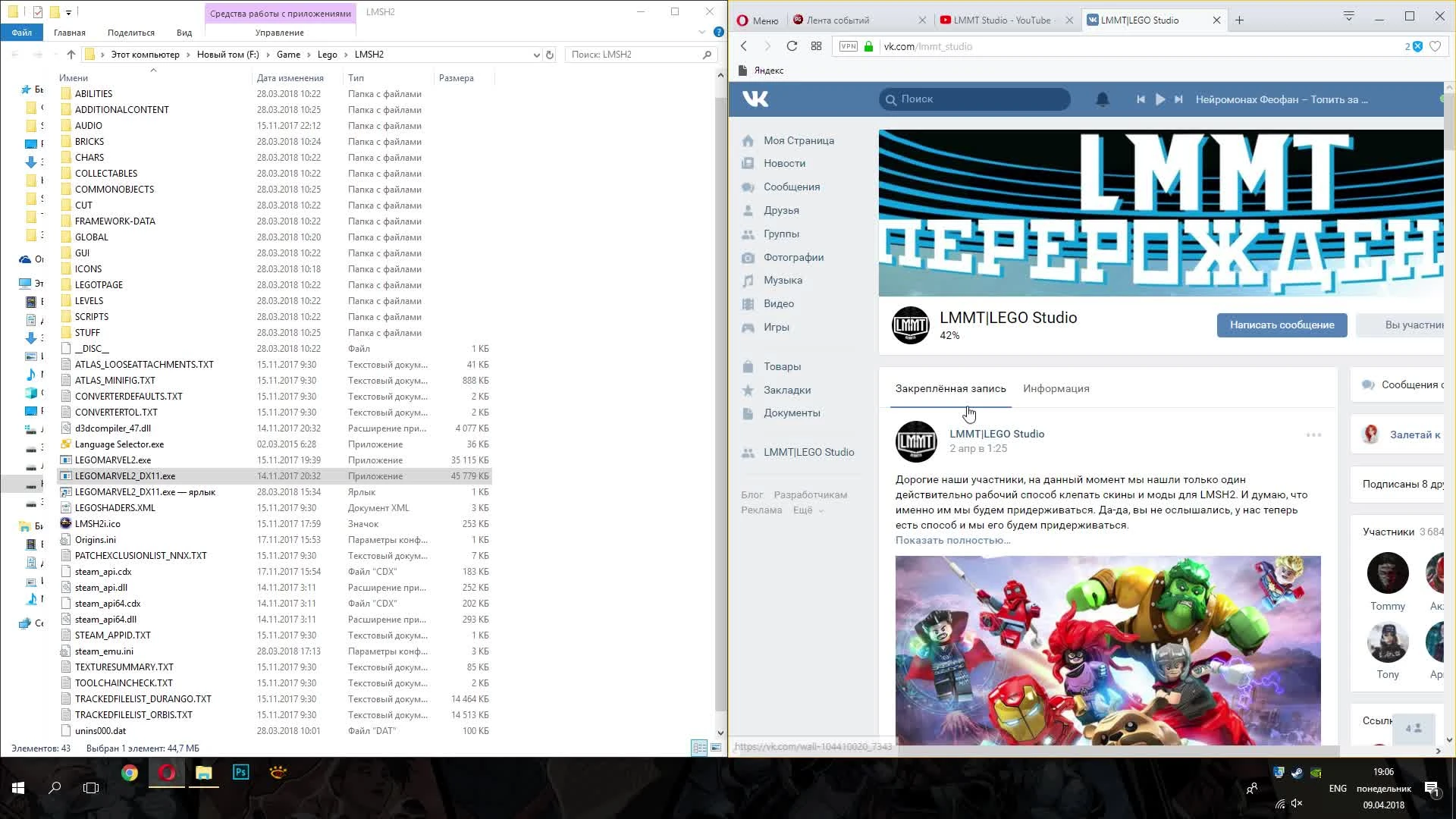The width and height of the screenshot is (1456, 819).
Task: Switch to the Информация tab
Action: point(1056,388)
